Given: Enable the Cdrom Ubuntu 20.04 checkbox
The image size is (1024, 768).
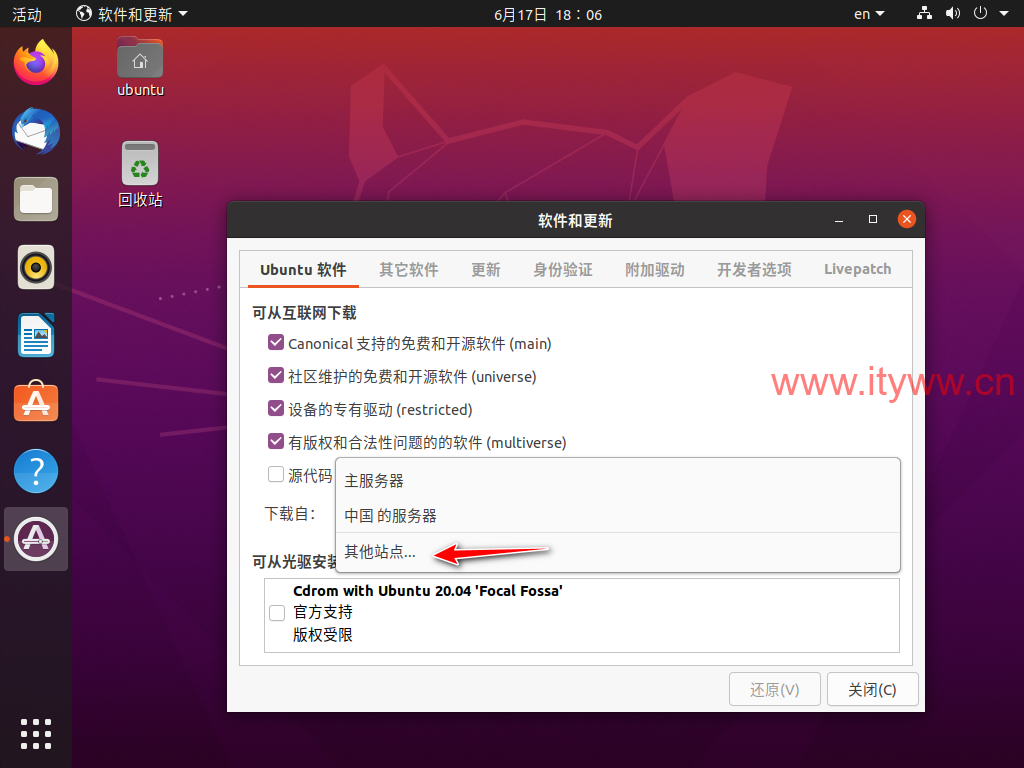Looking at the screenshot, I should (x=277, y=613).
